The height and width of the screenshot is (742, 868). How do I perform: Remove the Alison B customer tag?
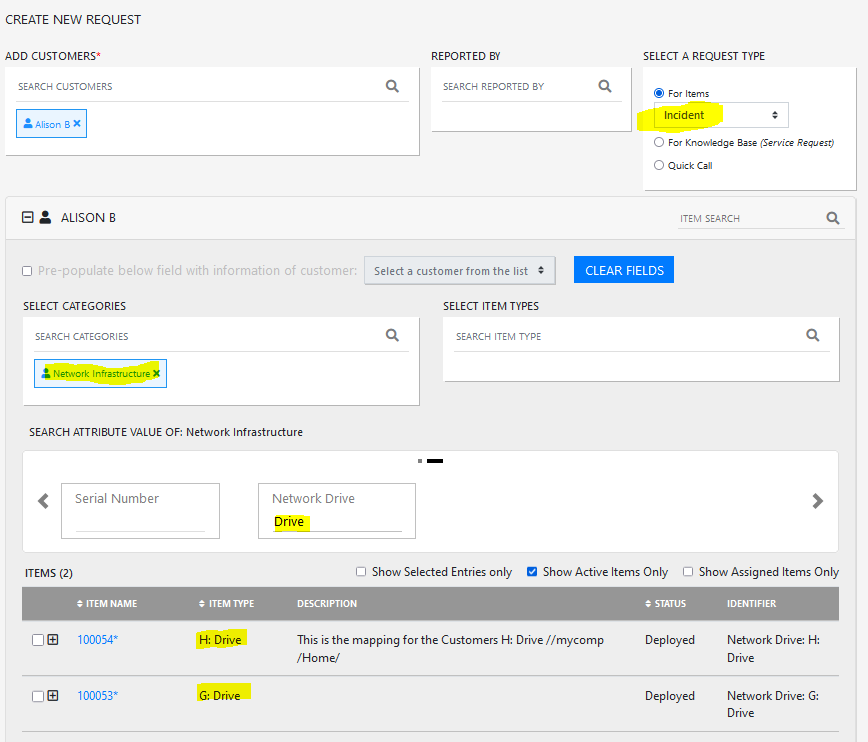click(77, 123)
